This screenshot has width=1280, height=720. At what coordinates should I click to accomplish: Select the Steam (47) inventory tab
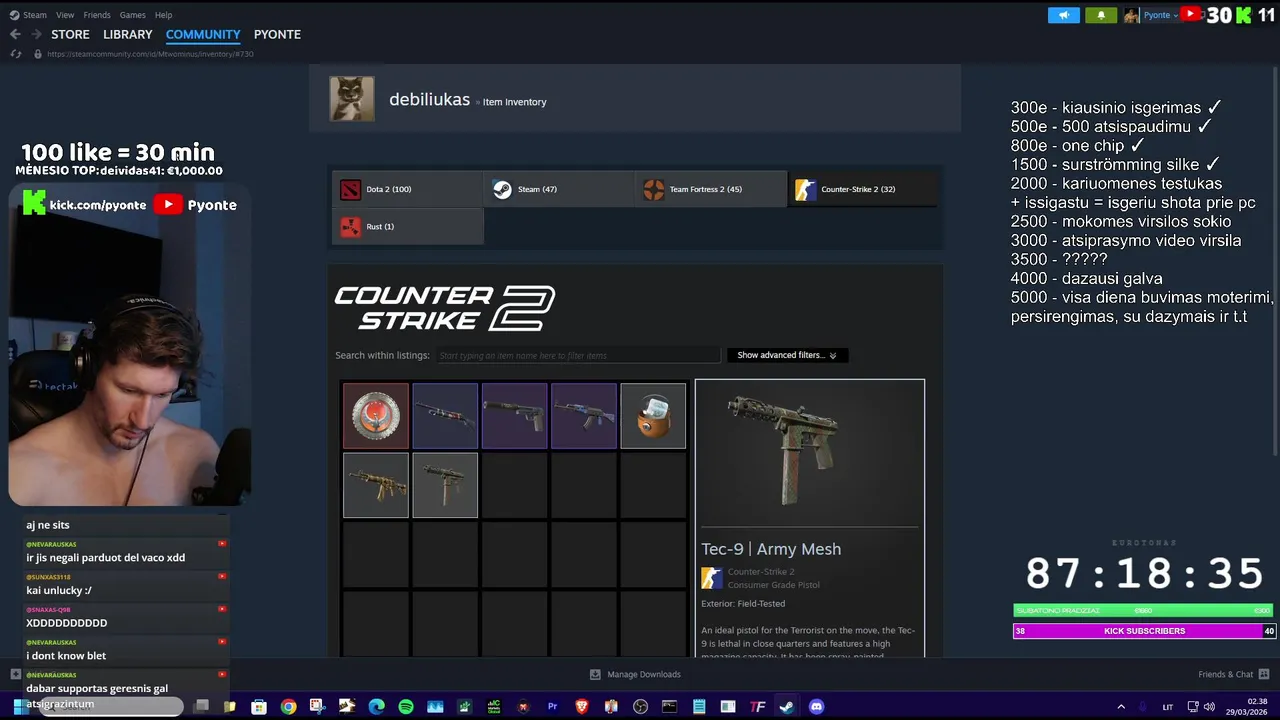coord(559,189)
